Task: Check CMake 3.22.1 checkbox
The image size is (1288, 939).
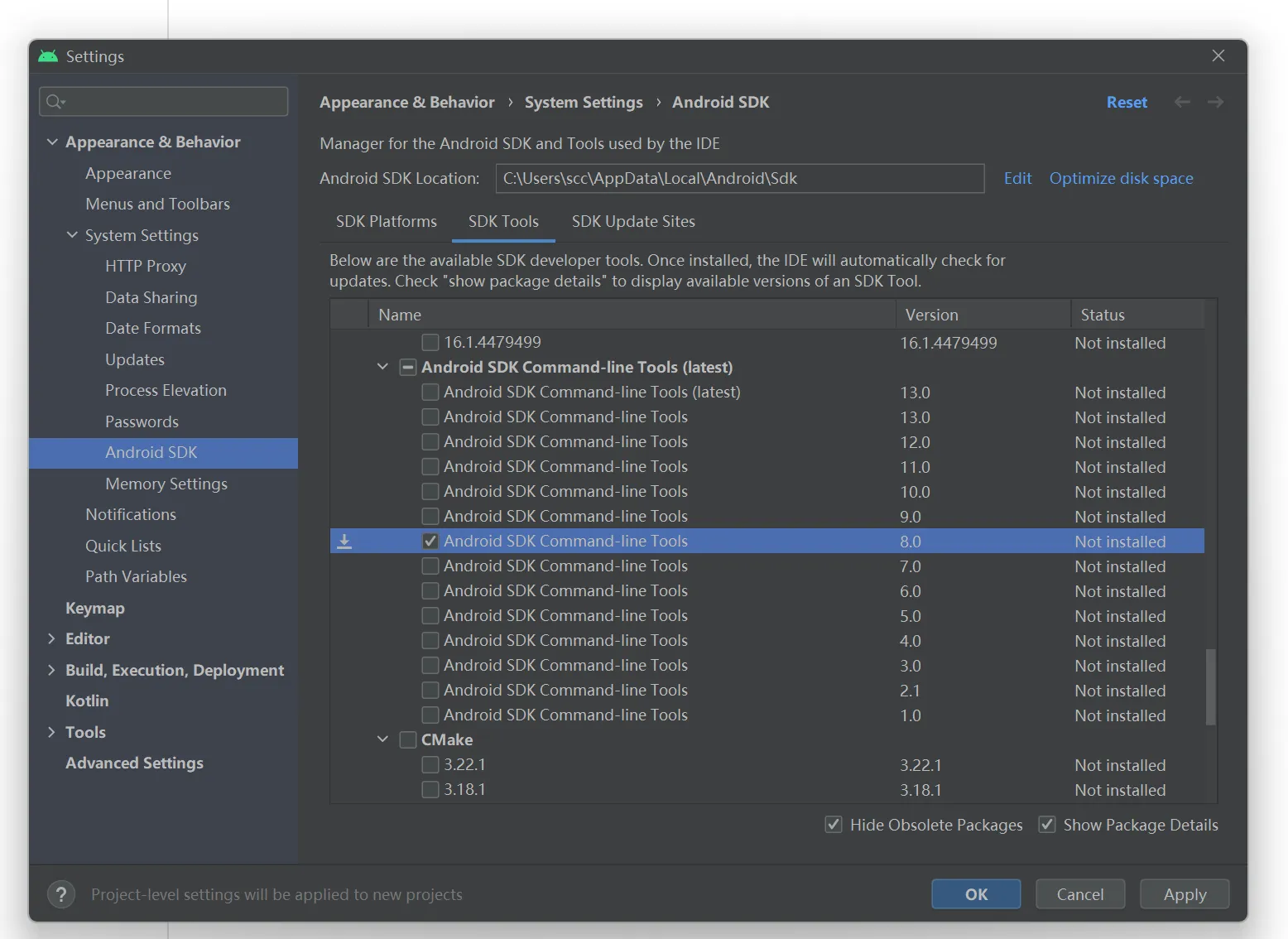Action: coord(430,764)
